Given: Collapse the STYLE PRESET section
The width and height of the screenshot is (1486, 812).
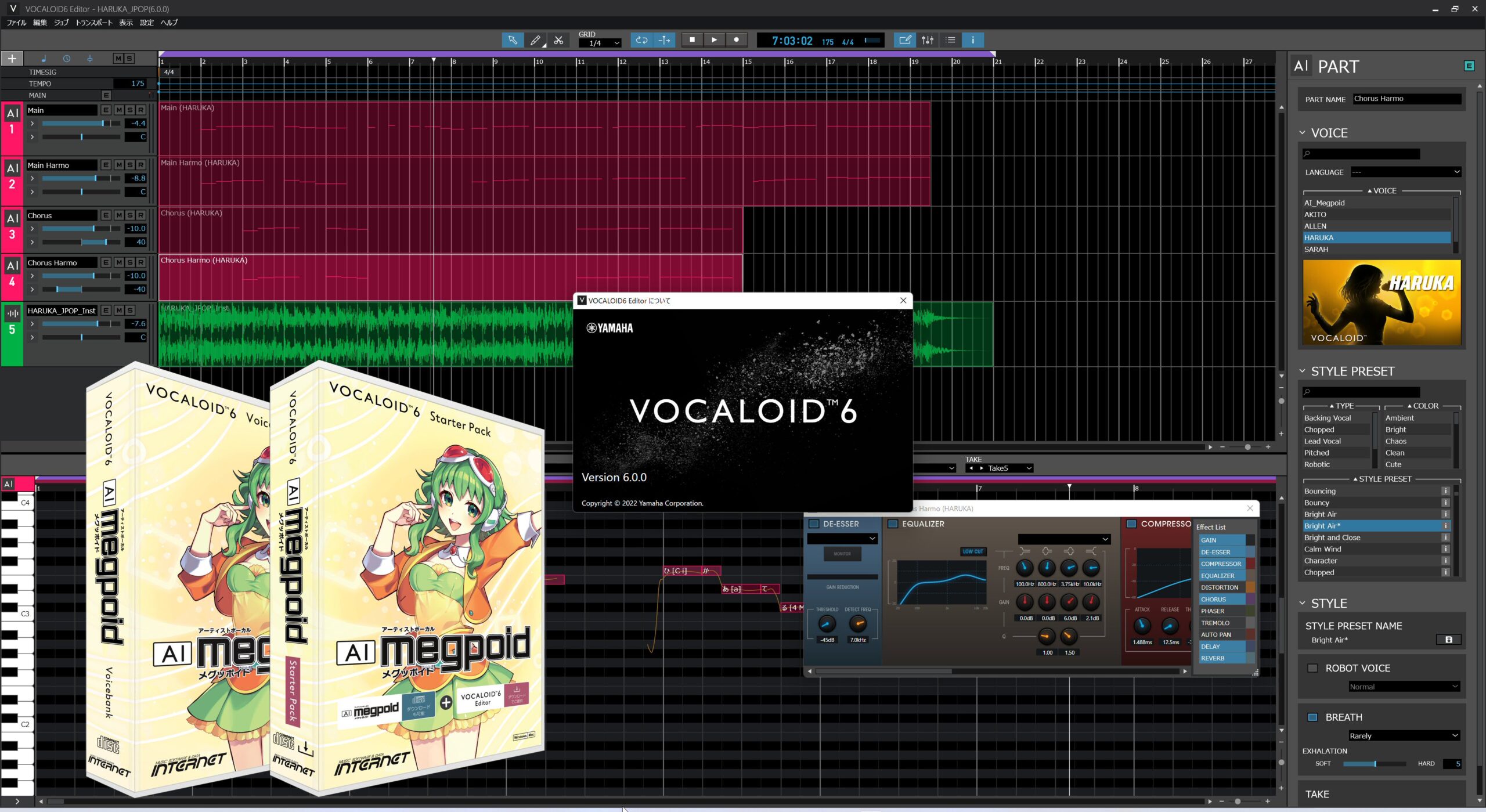Looking at the screenshot, I should point(1302,371).
